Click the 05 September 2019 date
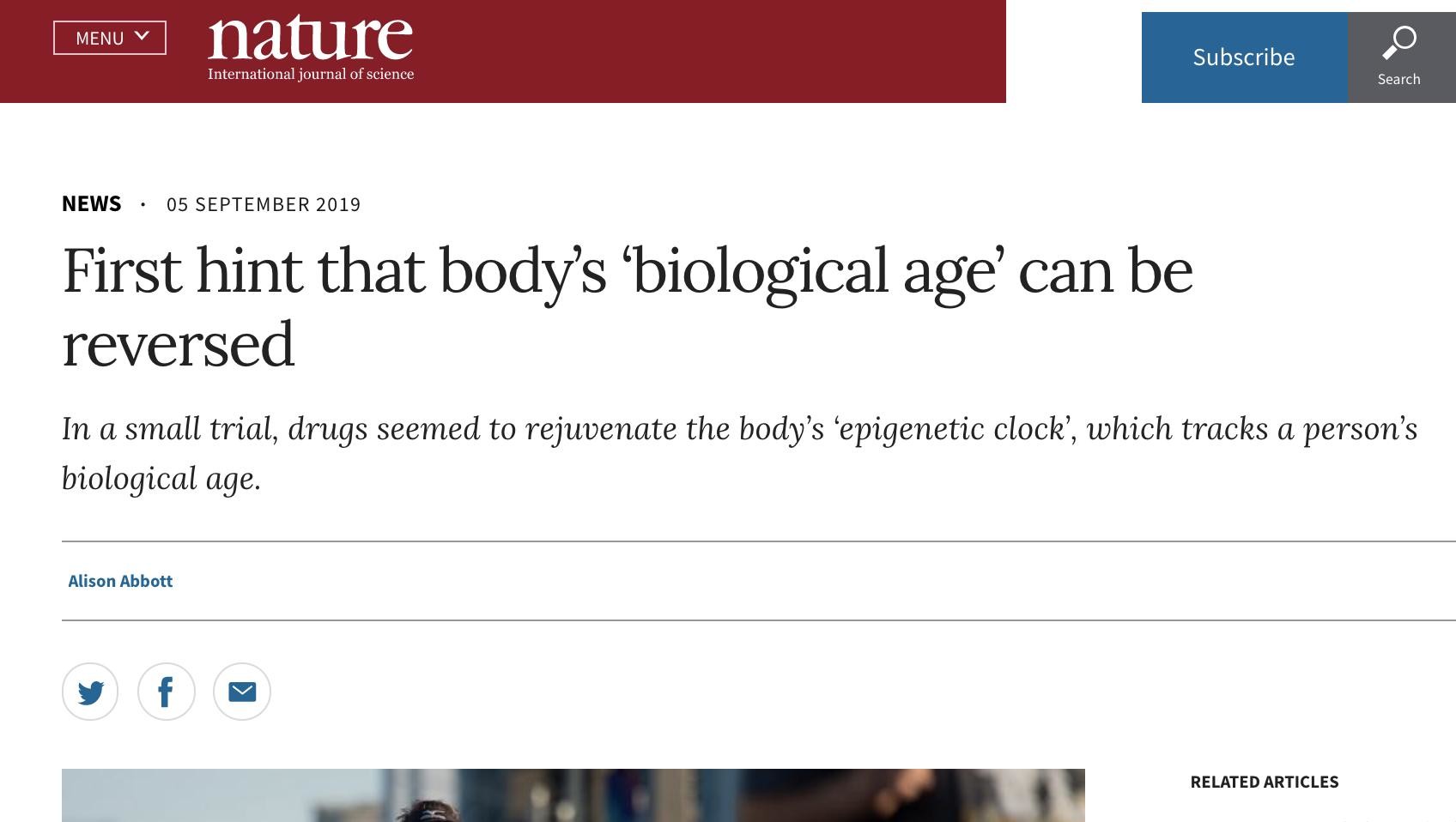Image resolution: width=1456 pixels, height=822 pixels. [x=264, y=204]
